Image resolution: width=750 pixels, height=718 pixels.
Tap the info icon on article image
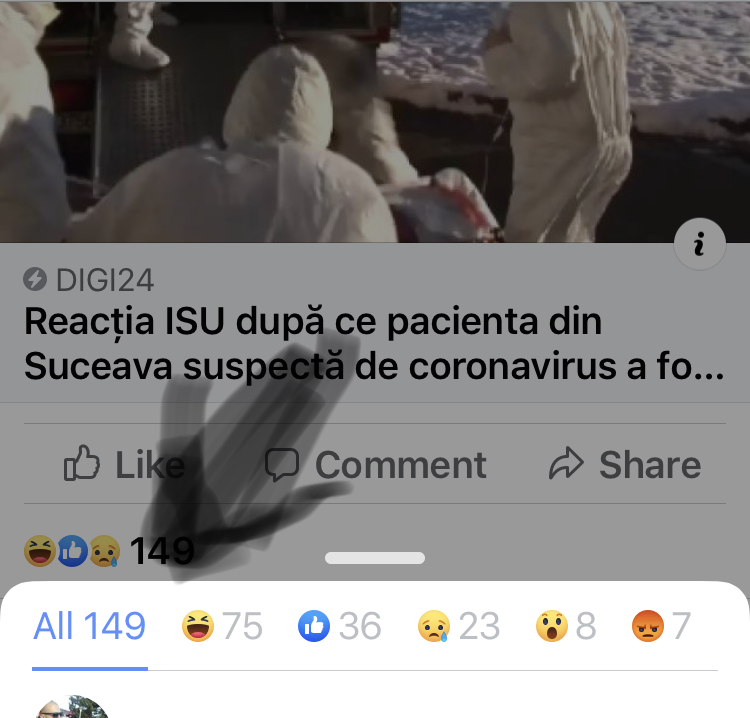point(700,244)
